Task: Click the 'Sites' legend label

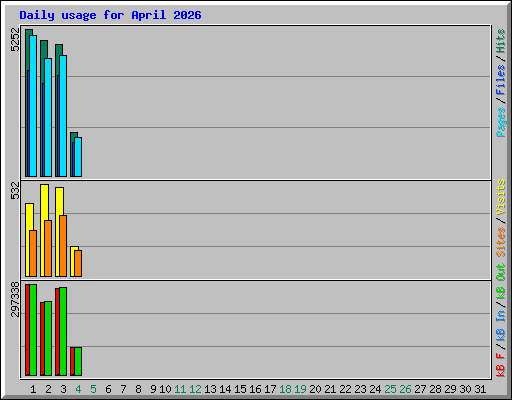Action: click(501, 242)
